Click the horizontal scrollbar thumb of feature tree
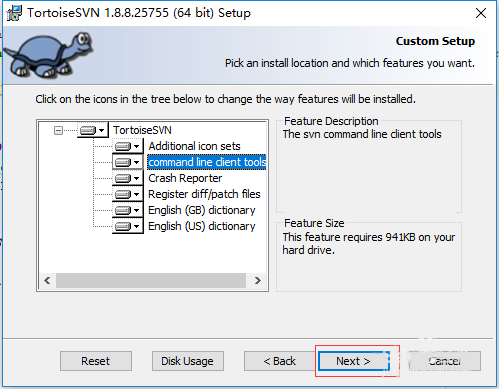Screen dimensions: 499x389 tap(151, 280)
